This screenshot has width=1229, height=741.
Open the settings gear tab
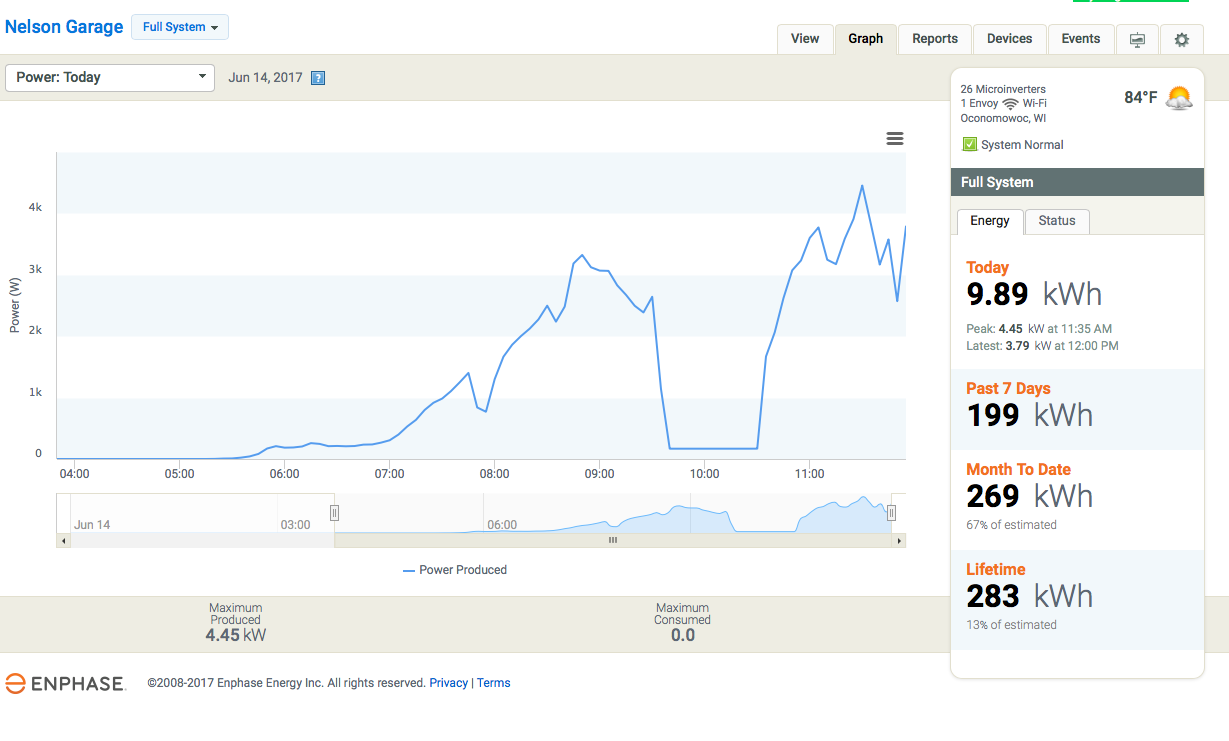click(x=1182, y=39)
